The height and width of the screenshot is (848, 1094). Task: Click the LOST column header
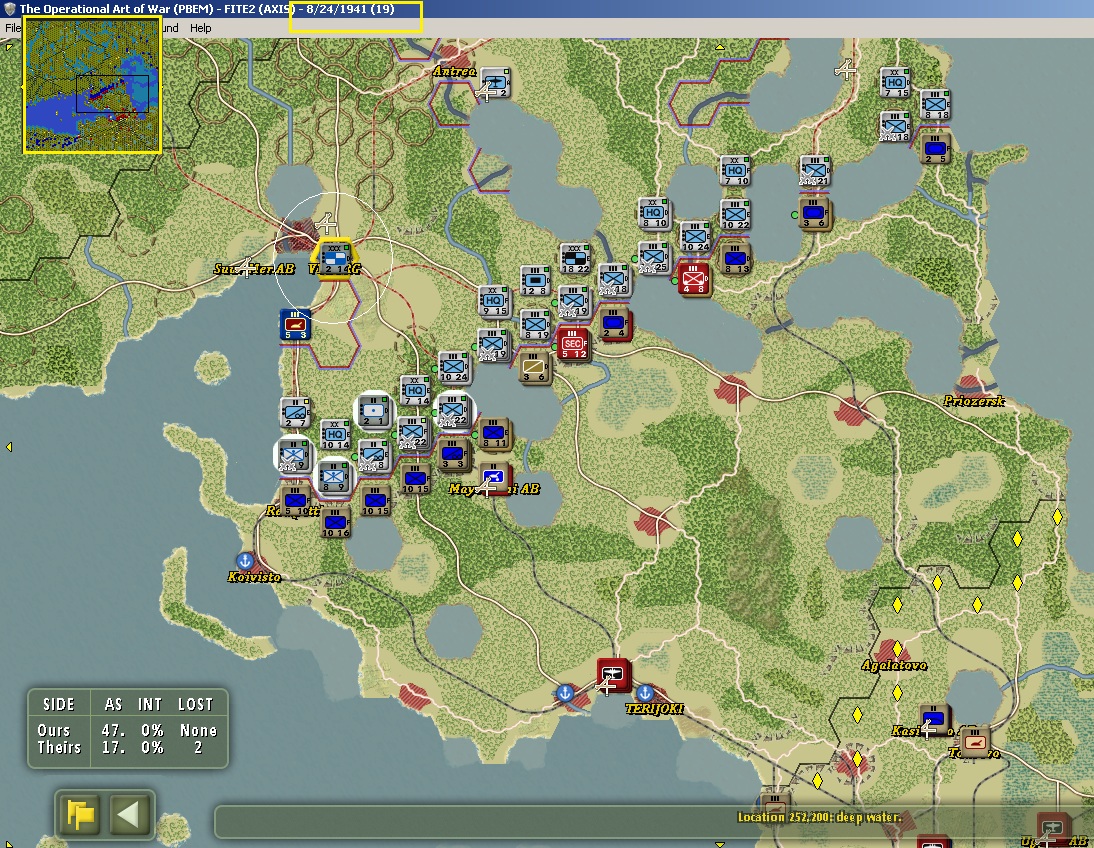(x=195, y=704)
